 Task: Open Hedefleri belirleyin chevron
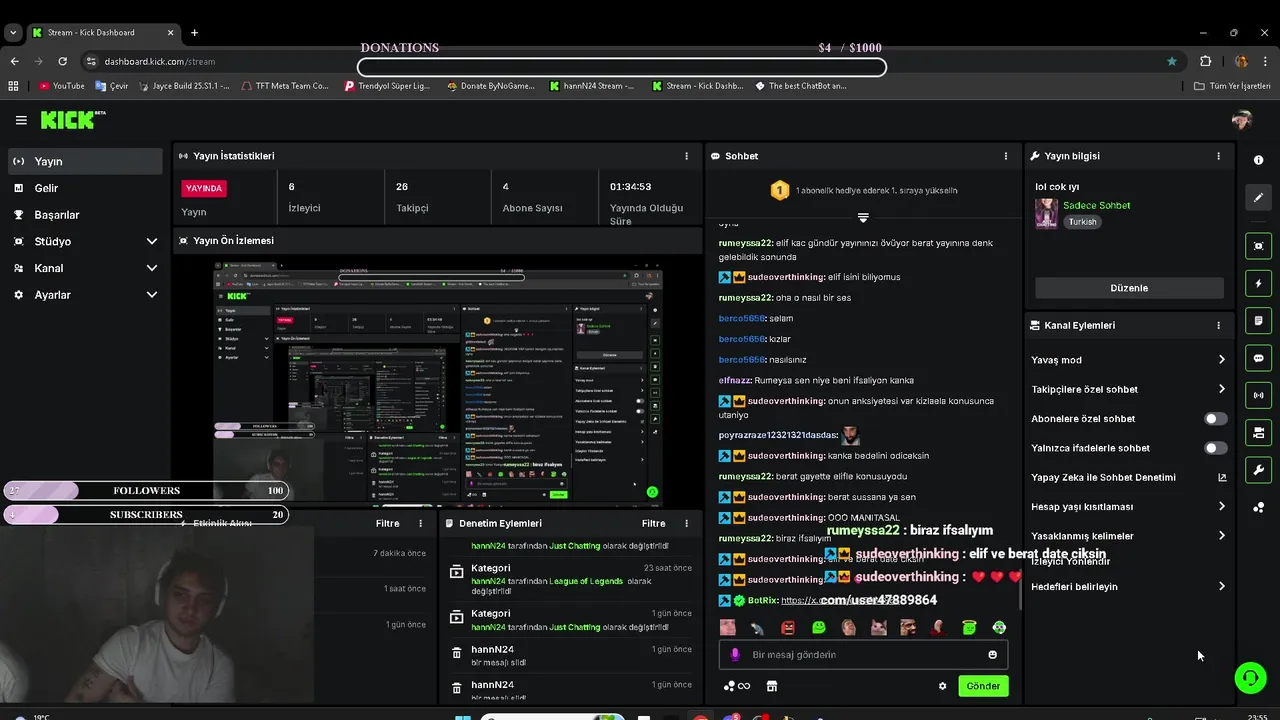1221,586
